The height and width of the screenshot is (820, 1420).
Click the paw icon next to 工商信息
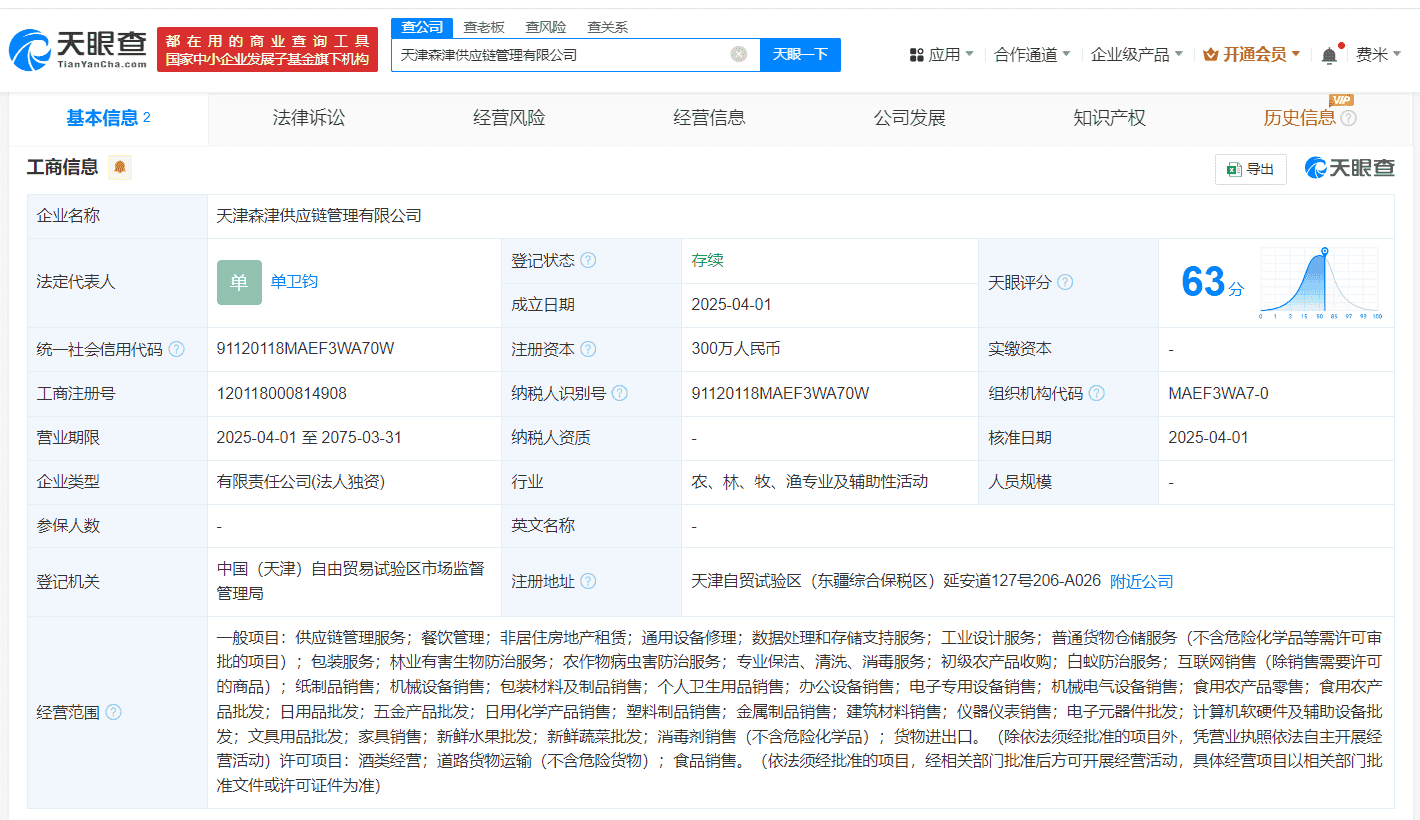118,167
